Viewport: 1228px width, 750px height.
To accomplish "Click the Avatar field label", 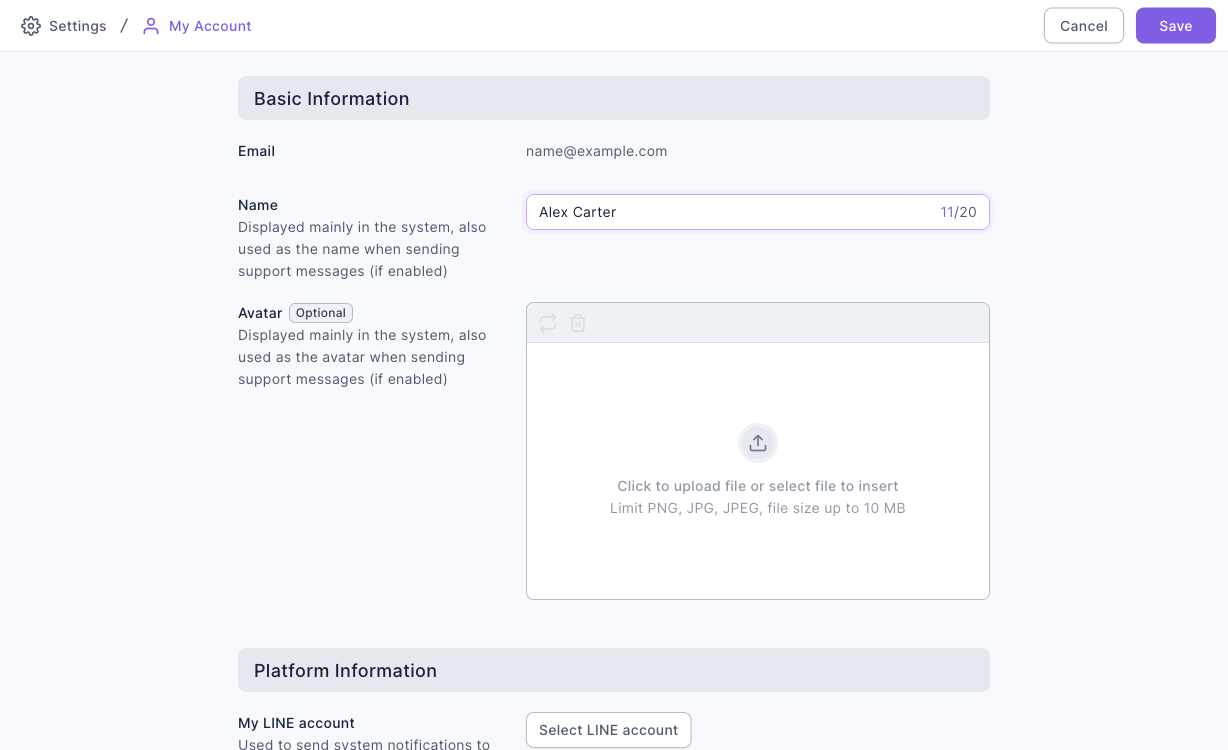I will tap(260, 313).
